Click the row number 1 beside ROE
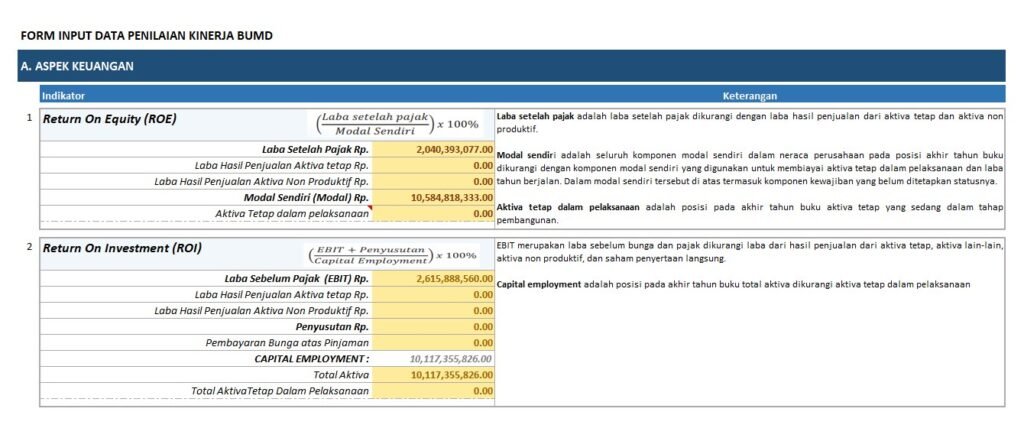Screen dimensions: 1024x428 click(x=29, y=118)
